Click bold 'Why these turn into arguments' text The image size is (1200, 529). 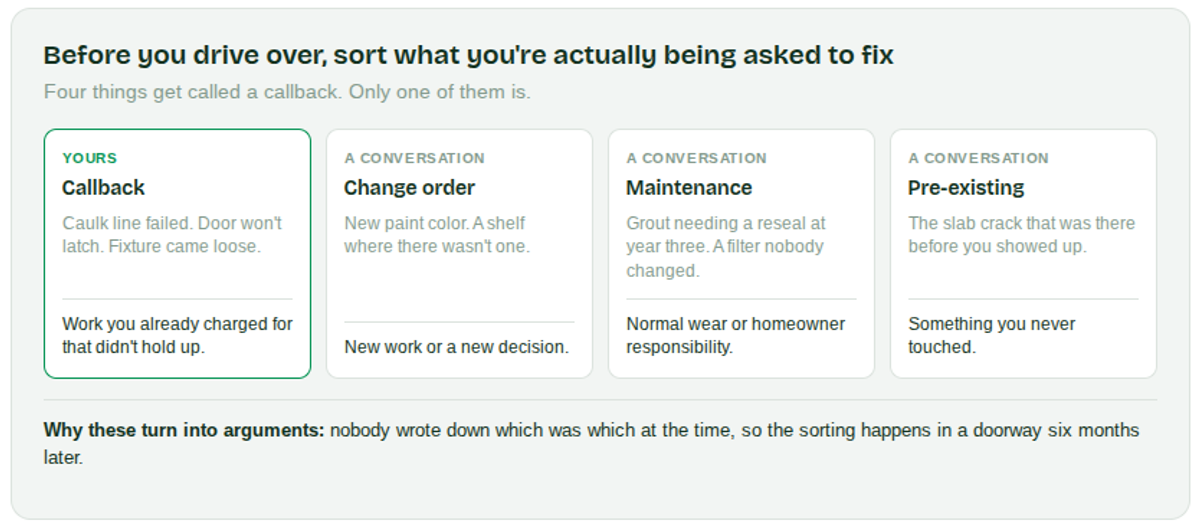click(184, 431)
